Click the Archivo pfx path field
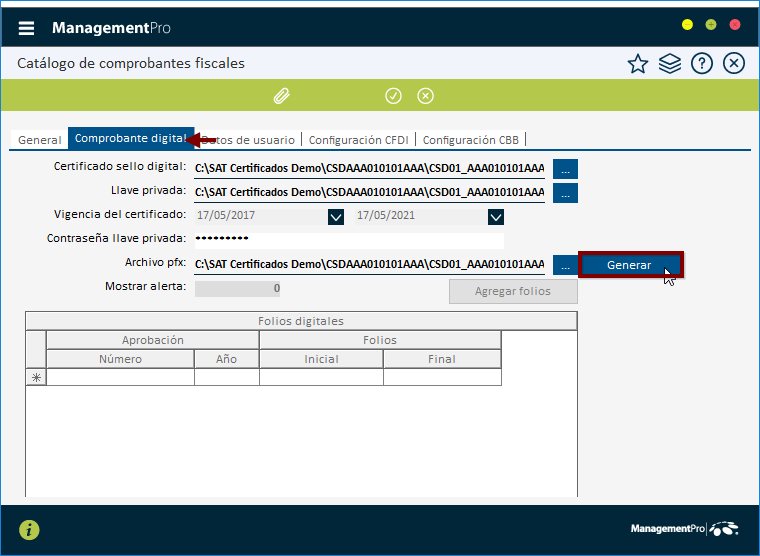The image size is (760, 556). pos(369,265)
